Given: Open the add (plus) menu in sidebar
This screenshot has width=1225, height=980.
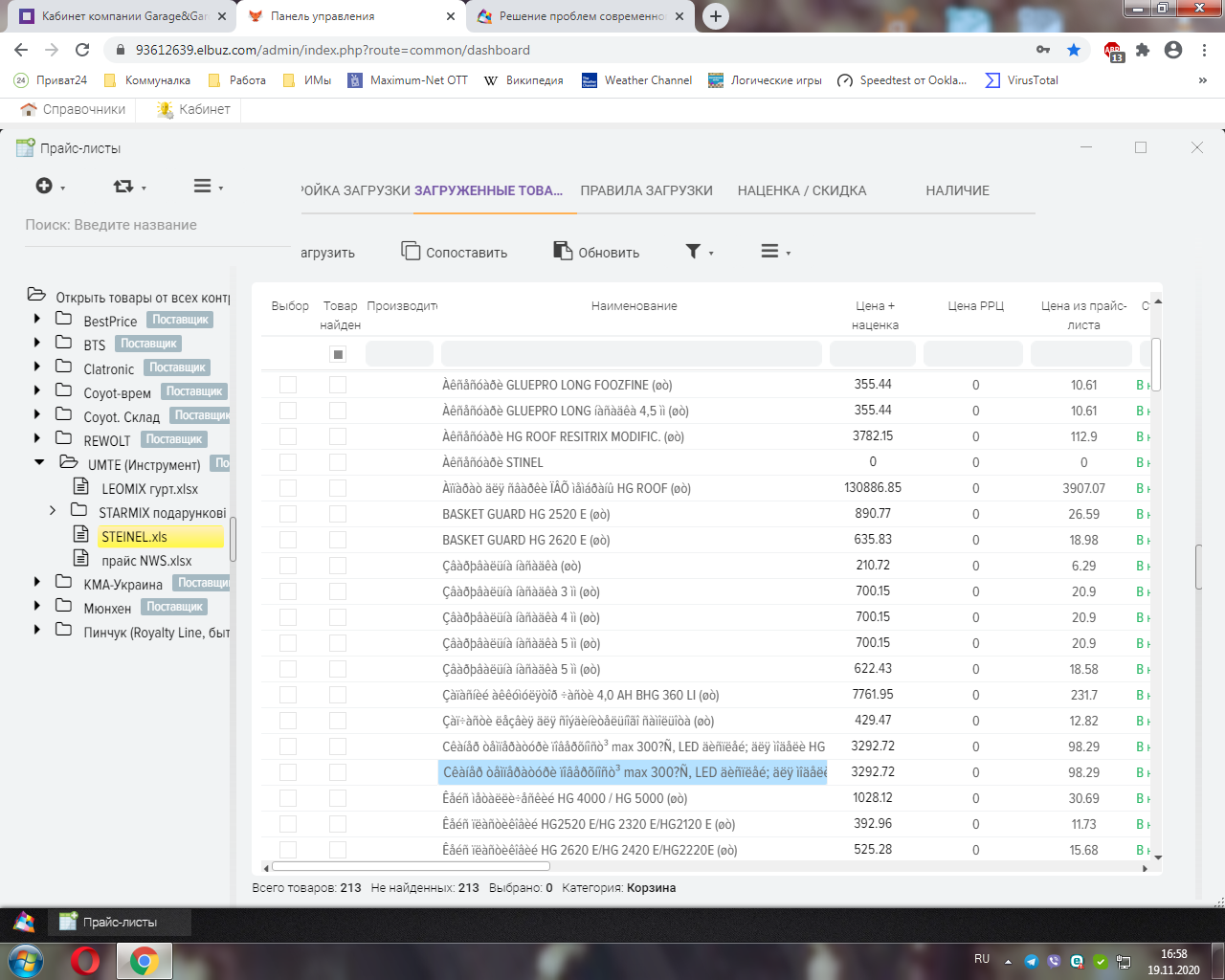Looking at the screenshot, I should 50,186.
